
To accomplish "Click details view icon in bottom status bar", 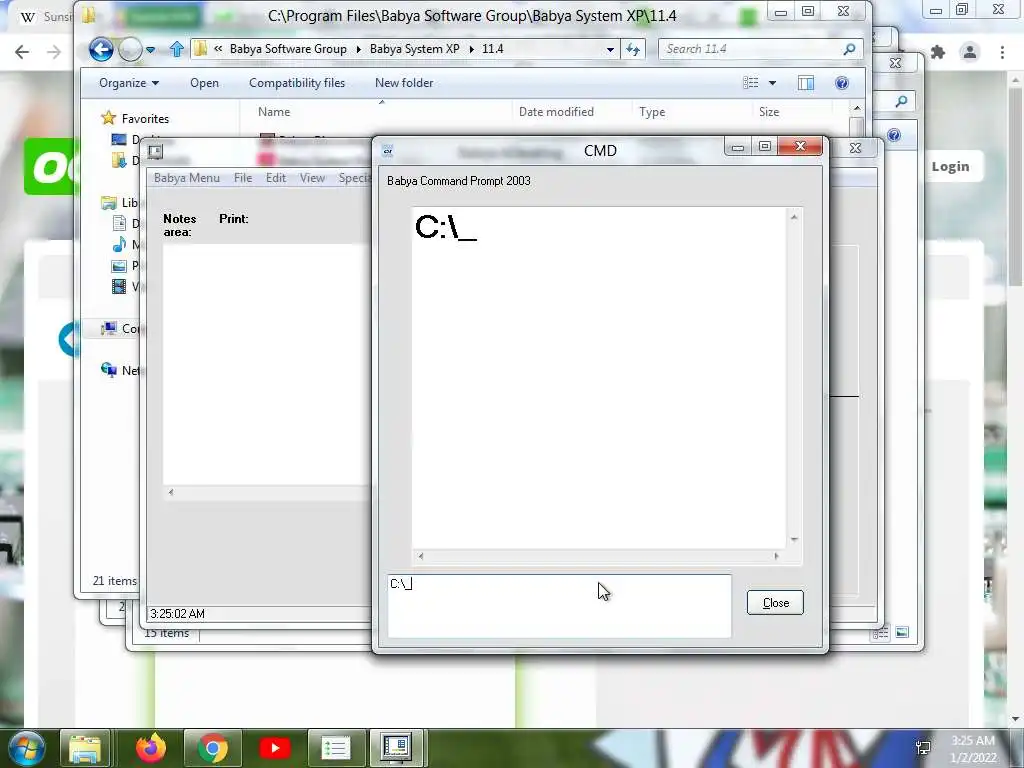I will point(880,633).
